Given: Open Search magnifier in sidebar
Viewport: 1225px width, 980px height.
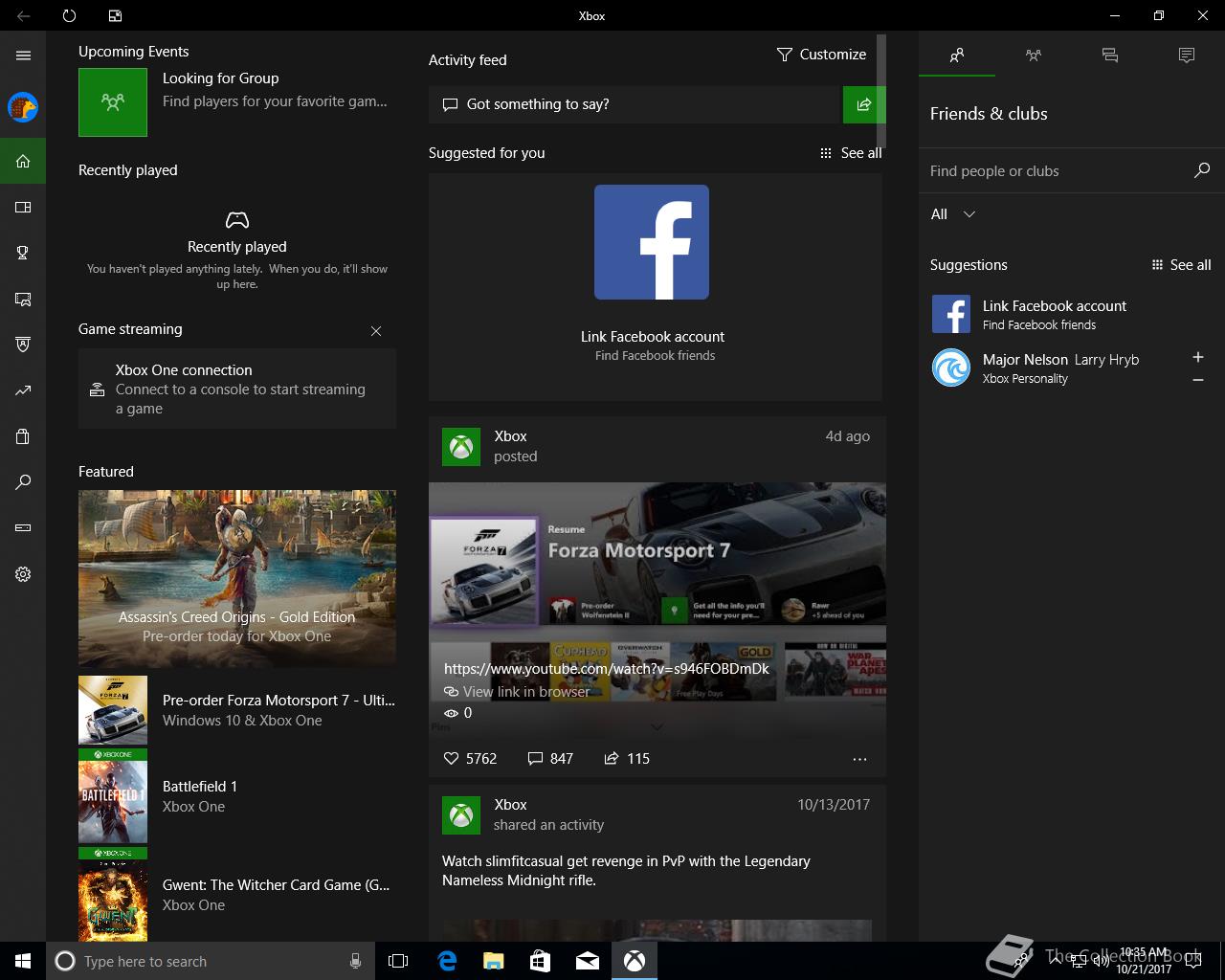Looking at the screenshot, I should tap(23, 482).
